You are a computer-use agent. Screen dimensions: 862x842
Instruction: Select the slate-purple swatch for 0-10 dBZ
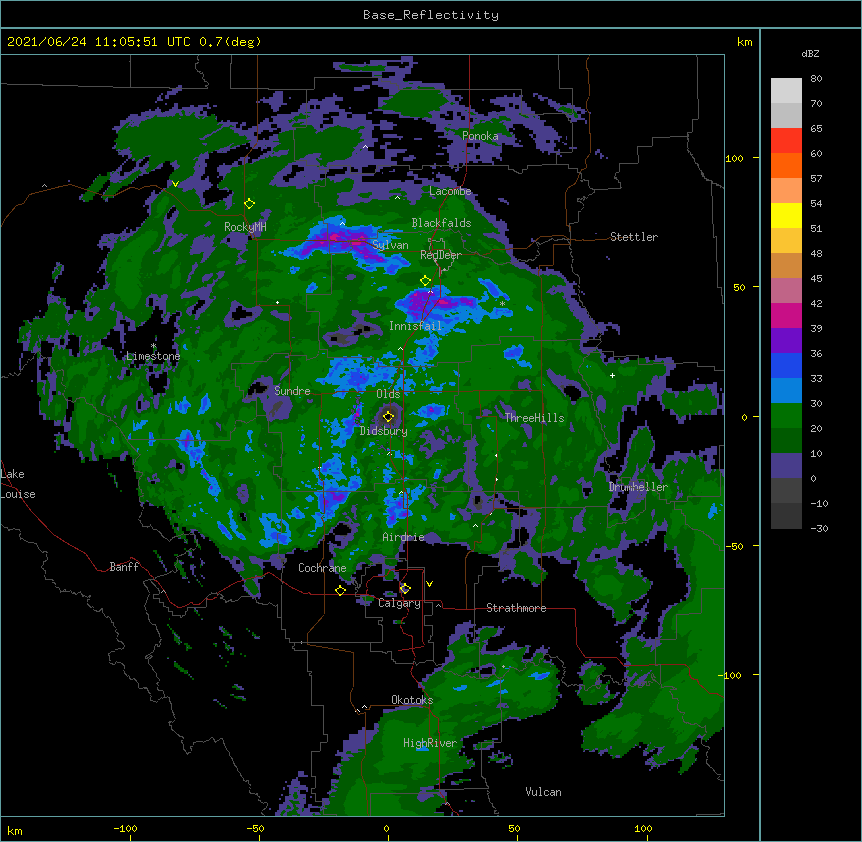[786, 466]
